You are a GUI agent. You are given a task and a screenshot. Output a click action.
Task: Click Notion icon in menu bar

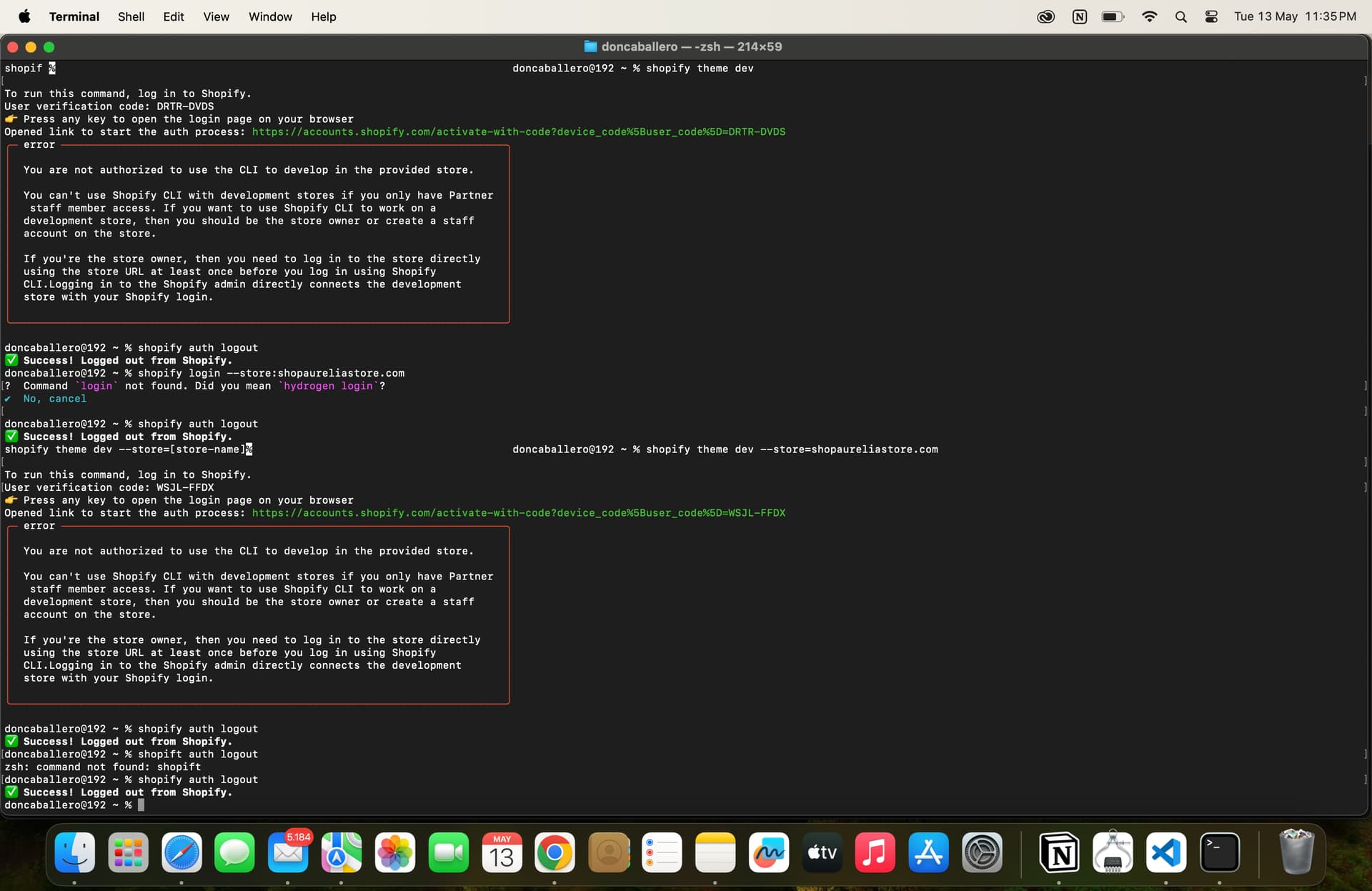[1079, 16]
